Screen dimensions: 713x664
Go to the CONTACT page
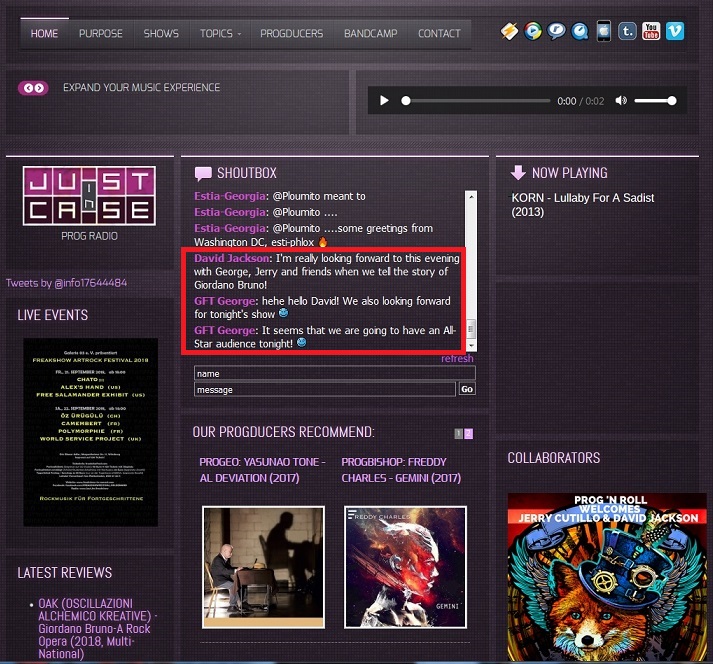(439, 34)
